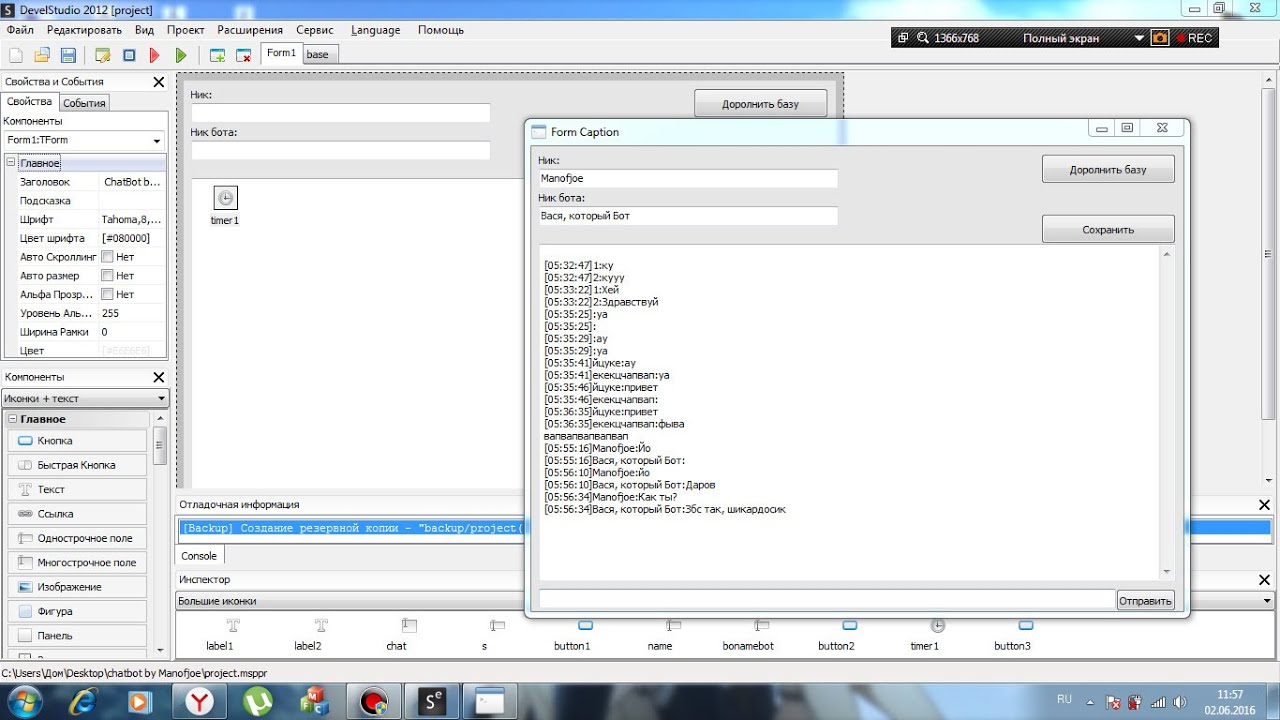Click the New project toolbar icon
The height and width of the screenshot is (720, 1280).
click(x=16, y=55)
